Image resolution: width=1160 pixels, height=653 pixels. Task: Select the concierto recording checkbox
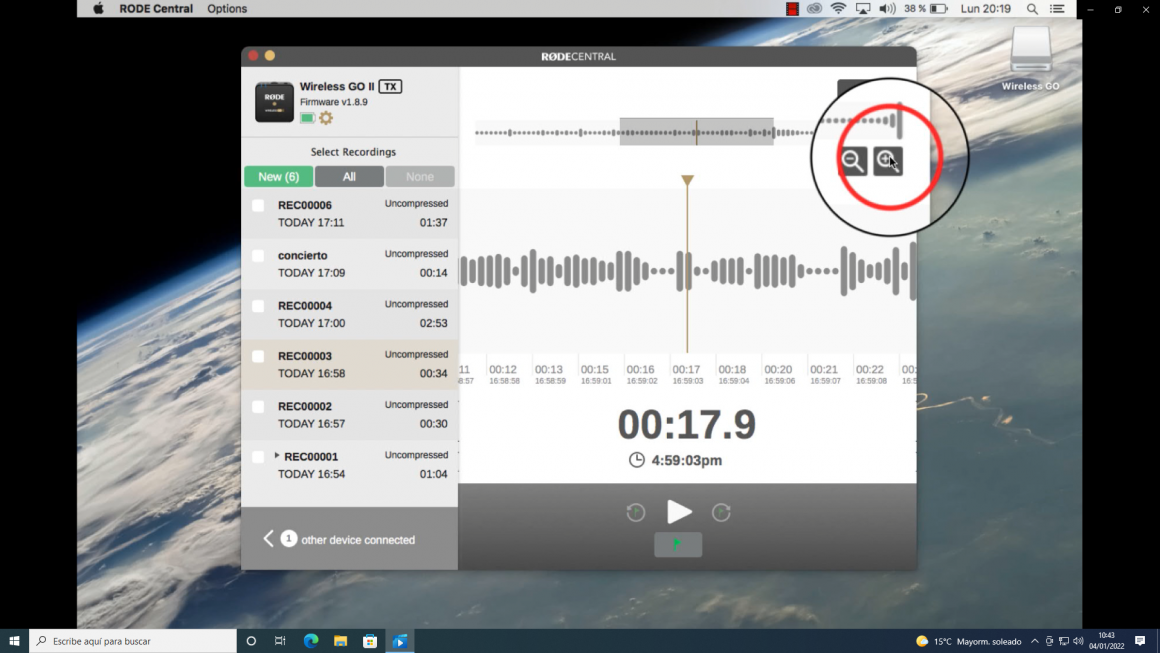[x=258, y=256]
